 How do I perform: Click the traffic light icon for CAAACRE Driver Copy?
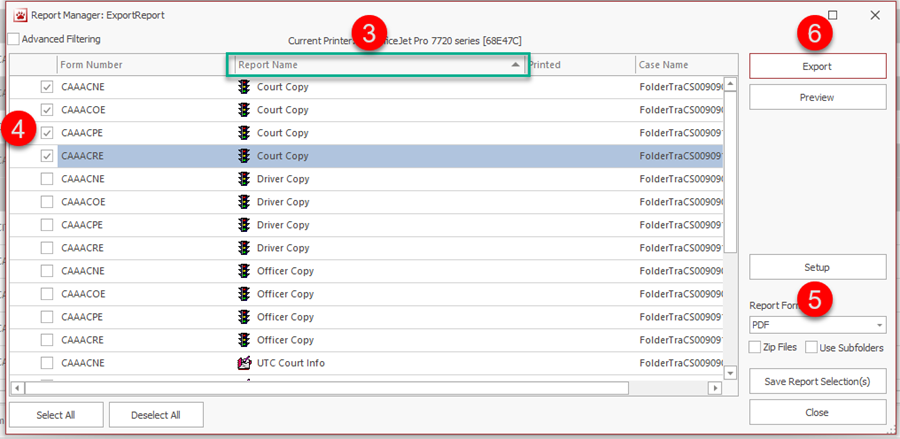(x=244, y=248)
